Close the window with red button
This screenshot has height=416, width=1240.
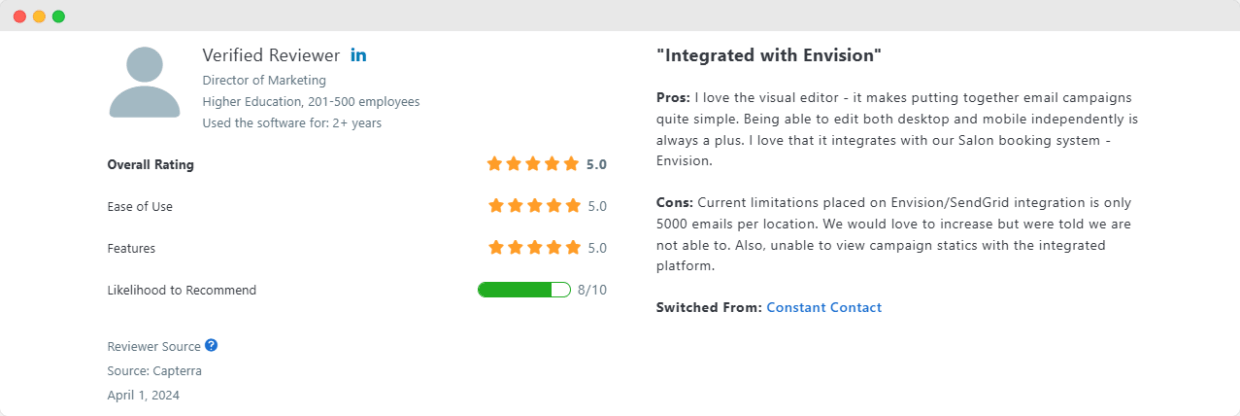[x=20, y=16]
